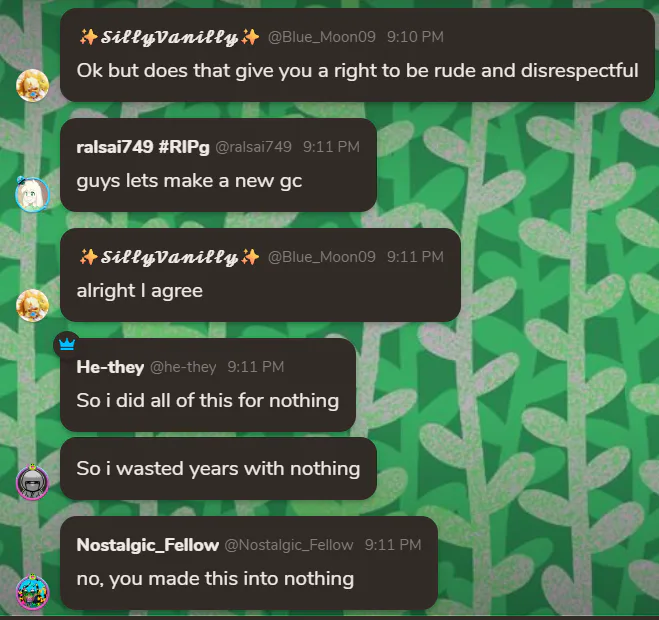Open ralsai749's profile avatar
Image resolution: width=659 pixels, height=620 pixels.
point(32,193)
